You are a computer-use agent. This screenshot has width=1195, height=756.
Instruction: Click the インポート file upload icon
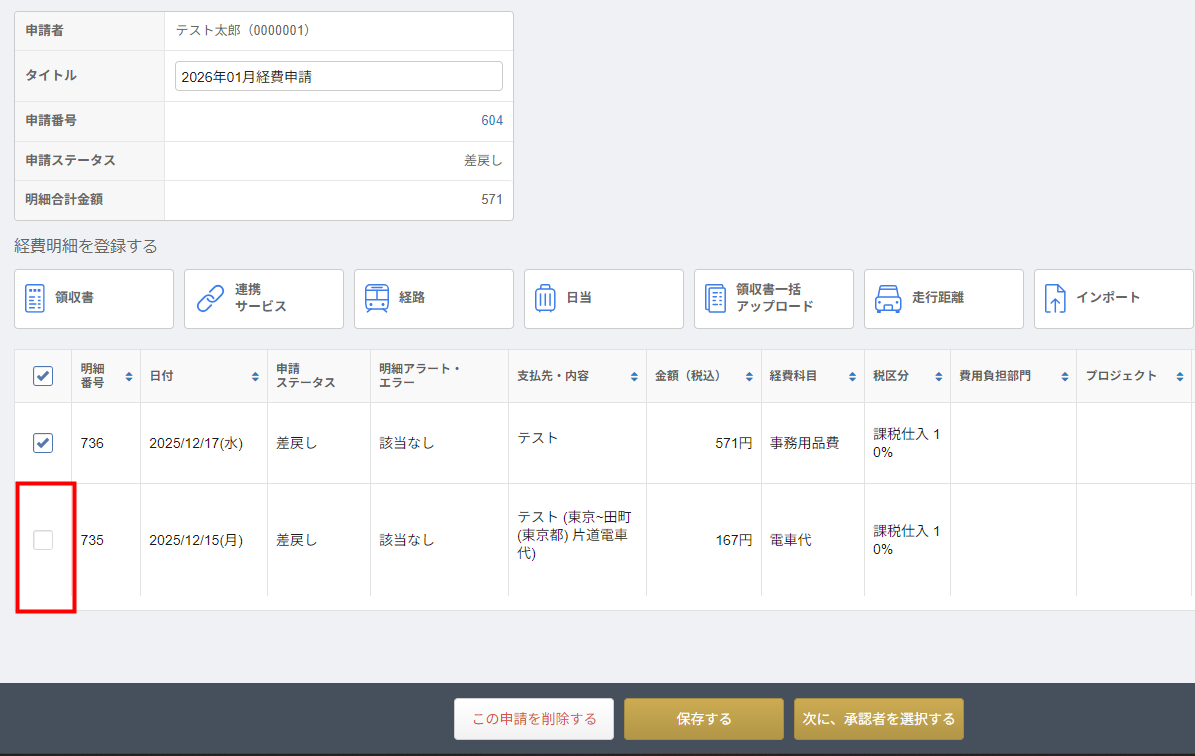pyautogui.click(x=1055, y=298)
